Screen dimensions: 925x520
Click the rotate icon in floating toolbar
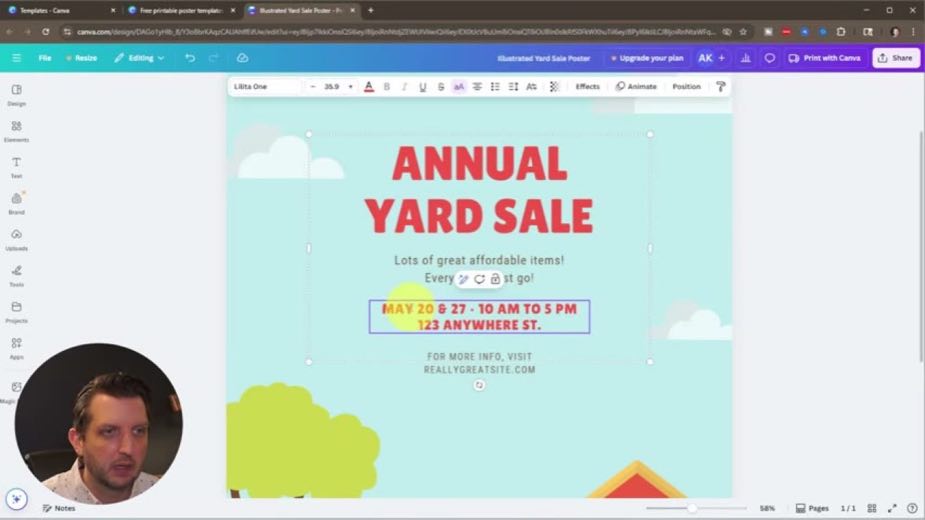pos(480,279)
